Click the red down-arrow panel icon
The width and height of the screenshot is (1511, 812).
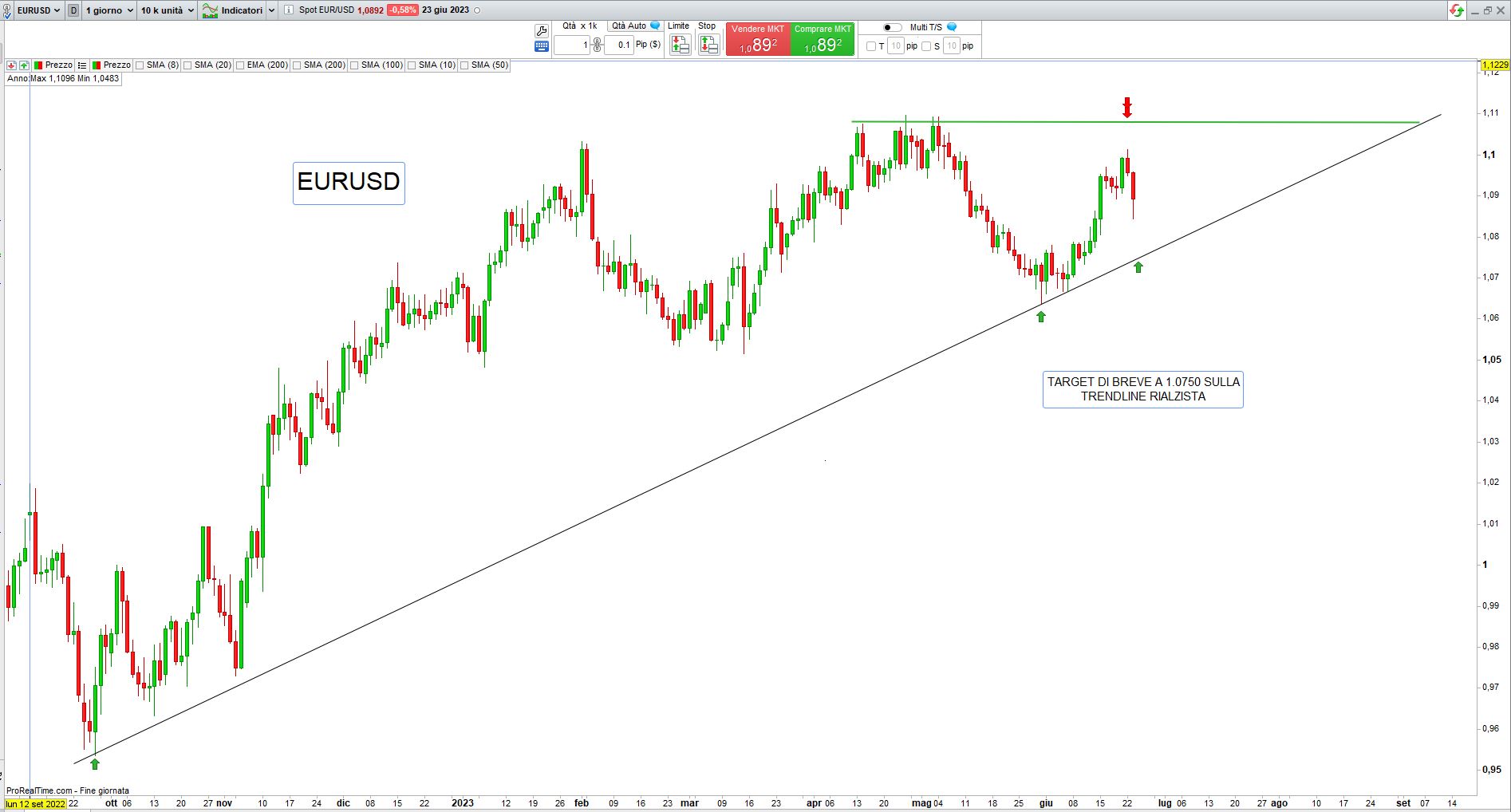coord(11,65)
